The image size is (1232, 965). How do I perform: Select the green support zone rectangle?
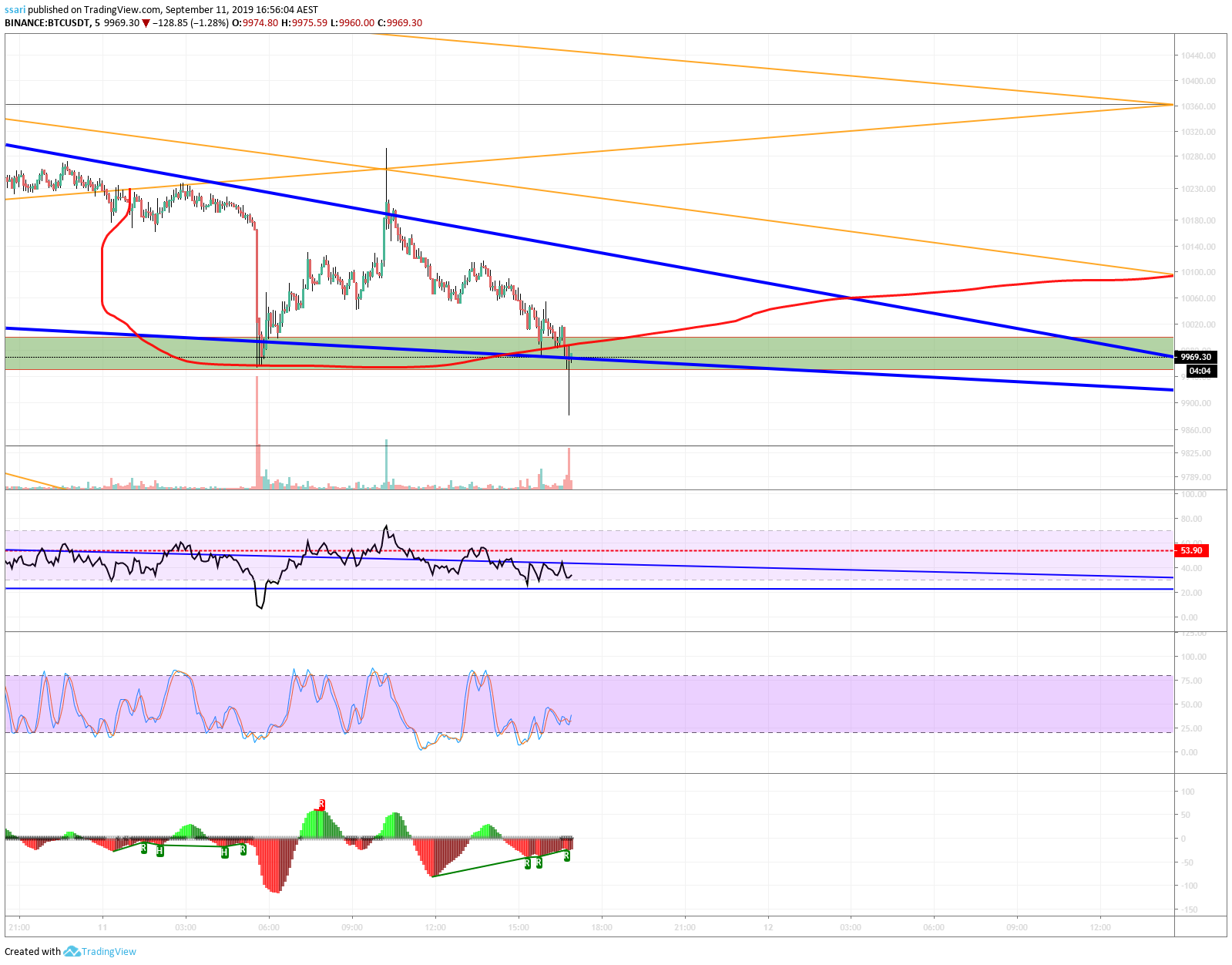pos(589,353)
